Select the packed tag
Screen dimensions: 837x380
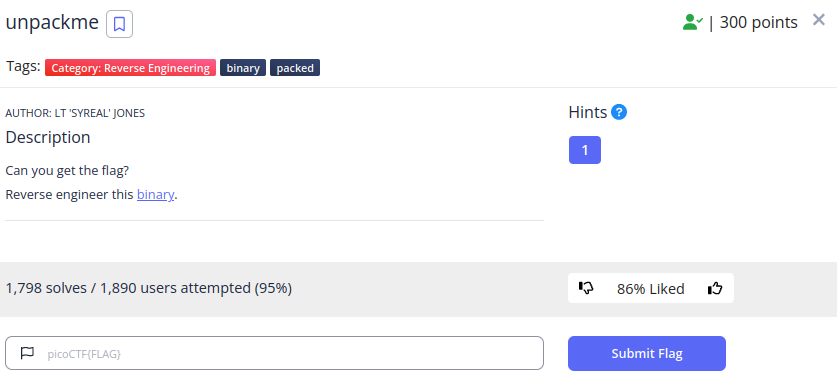[x=295, y=68]
